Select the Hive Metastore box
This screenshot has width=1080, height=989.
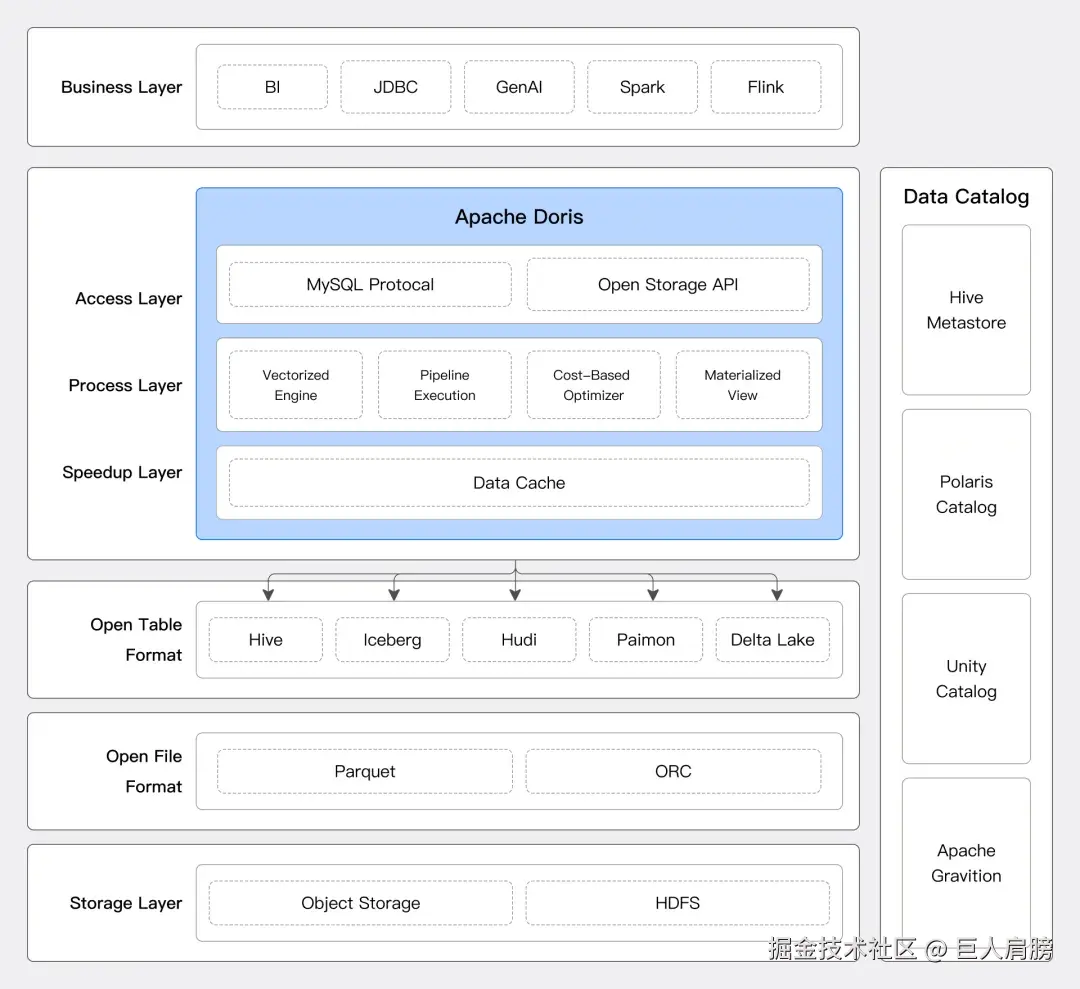click(966, 310)
